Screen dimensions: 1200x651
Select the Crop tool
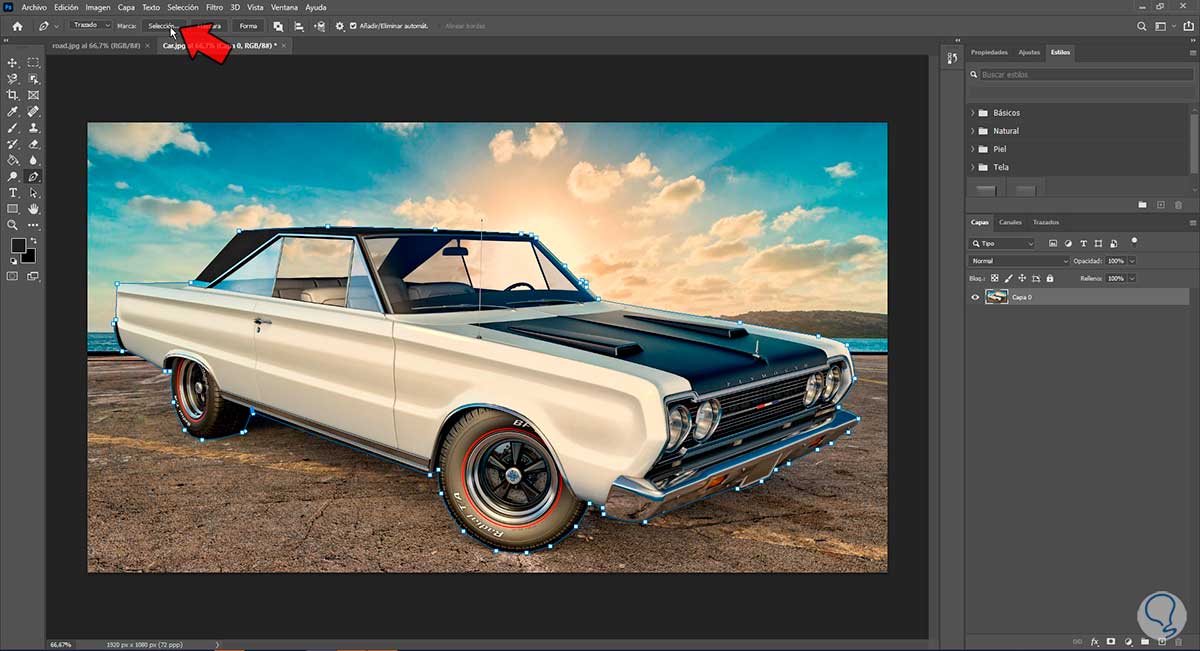pyautogui.click(x=13, y=95)
